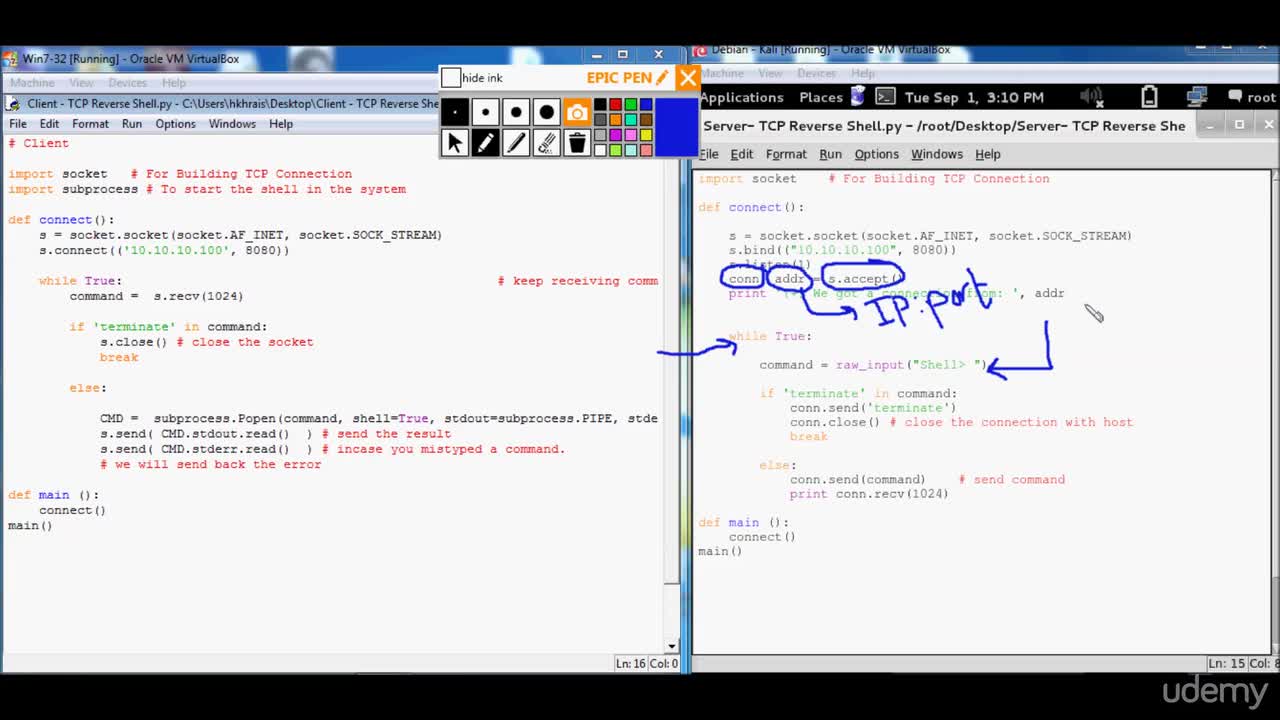Open Machine menu of Win7-32 VirtualBox window
This screenshot has height=720, width=1280.
point(32,82)
